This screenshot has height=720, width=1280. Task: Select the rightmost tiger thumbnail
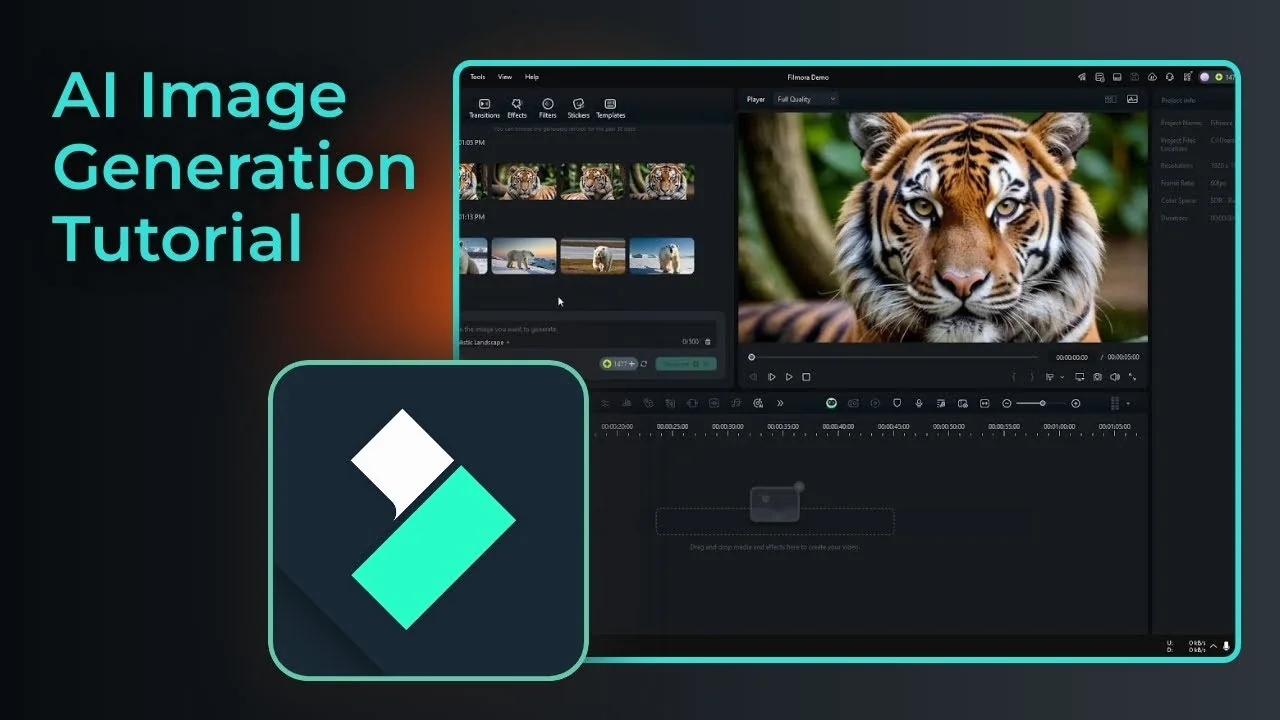pyautogui.click(x=661, y=182)
